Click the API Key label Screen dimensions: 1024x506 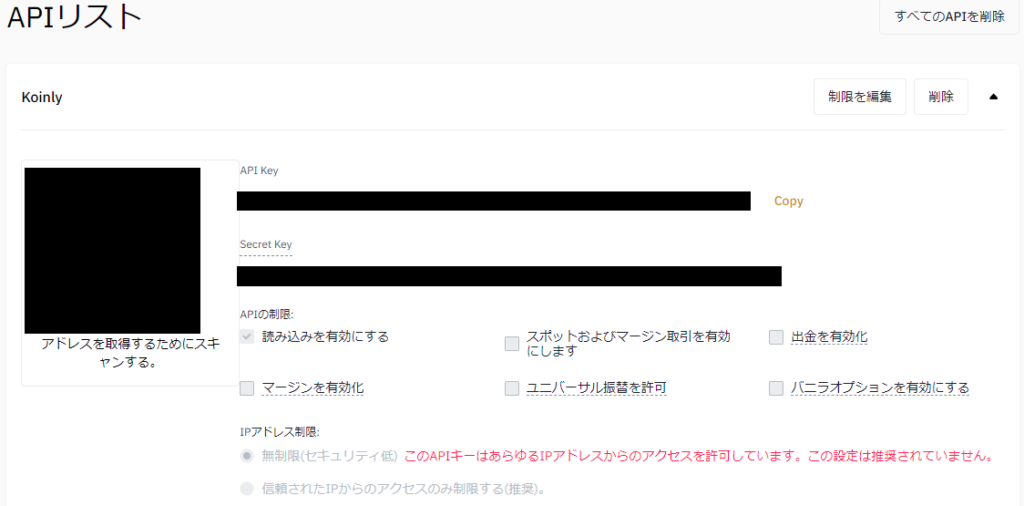click(259, 170)
